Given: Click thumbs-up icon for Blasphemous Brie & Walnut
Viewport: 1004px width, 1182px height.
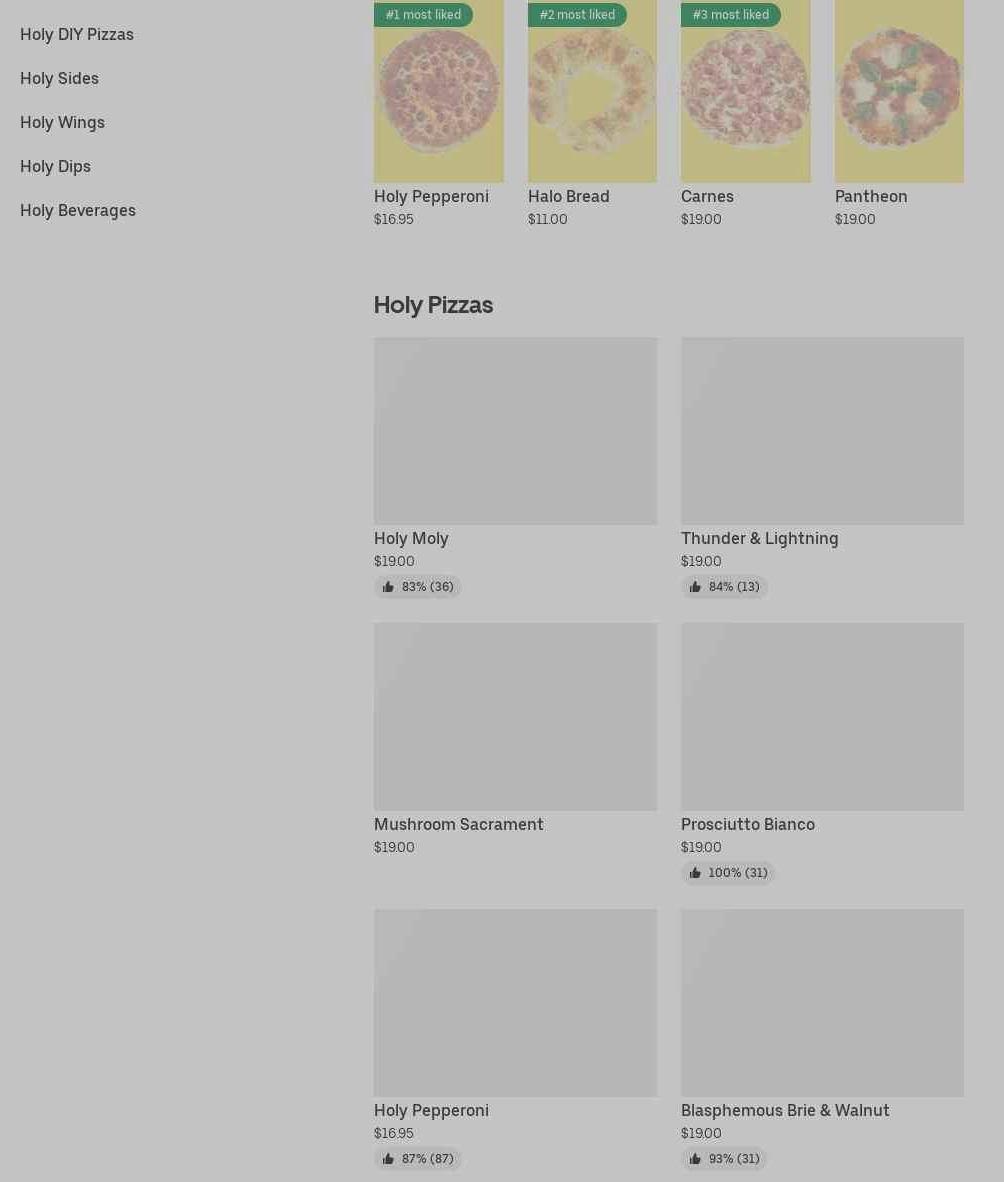Looking at the screenshot, I should pos(695,1159).
